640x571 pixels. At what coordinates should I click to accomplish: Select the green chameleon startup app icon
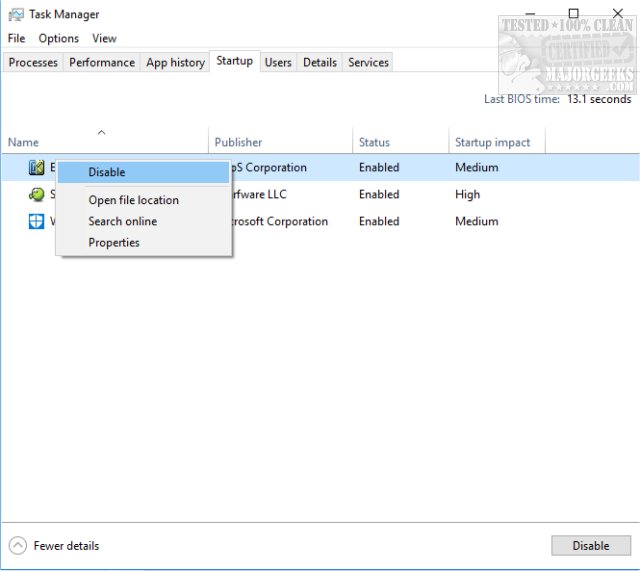point(36,194)
